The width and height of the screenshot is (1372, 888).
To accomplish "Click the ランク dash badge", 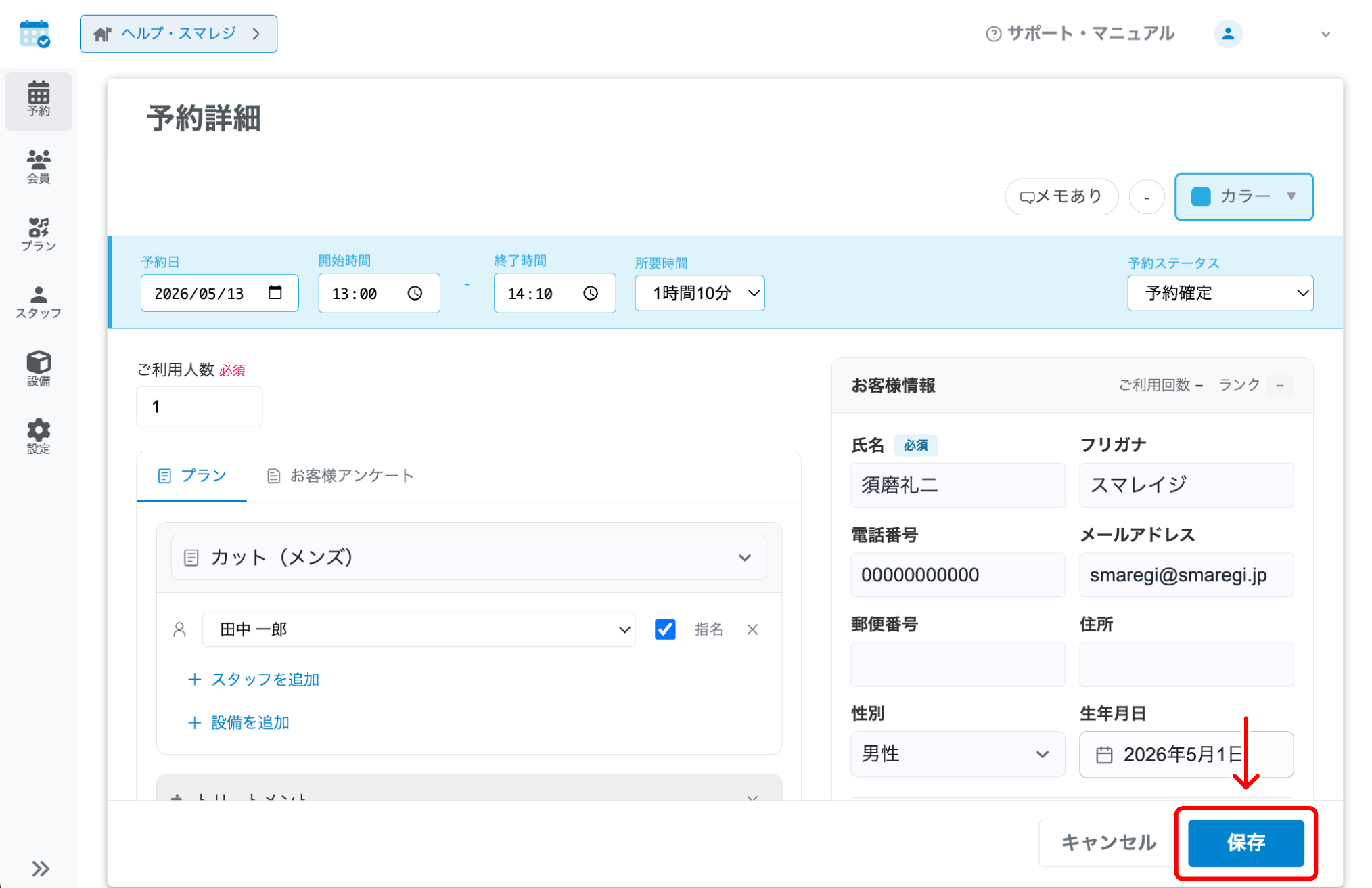I will coord(1280,386).
